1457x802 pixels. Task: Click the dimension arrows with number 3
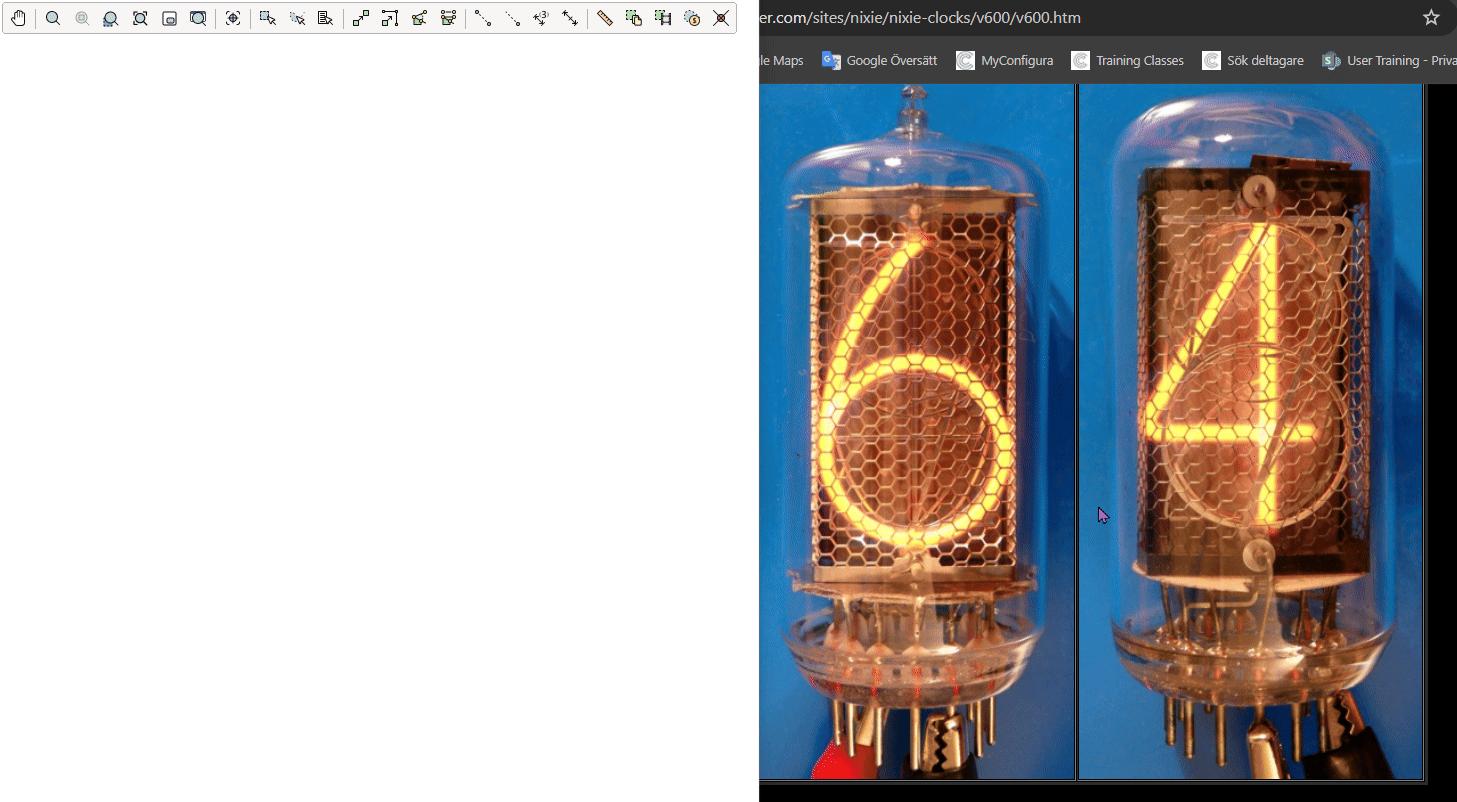pyautogui.click(x=541, y=18)
